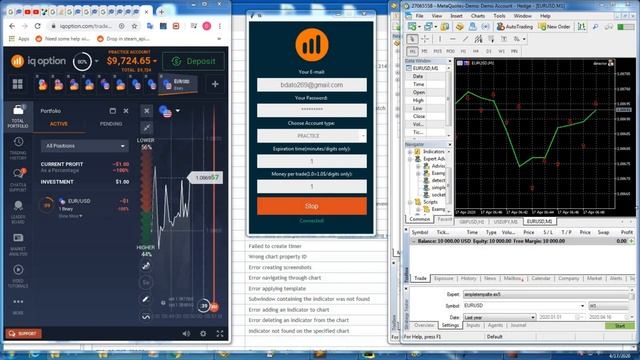Open Symbol EURUSD dropdown in Strategy Tester
Viewport: 640px width, 360px height.
click(524, 305)
